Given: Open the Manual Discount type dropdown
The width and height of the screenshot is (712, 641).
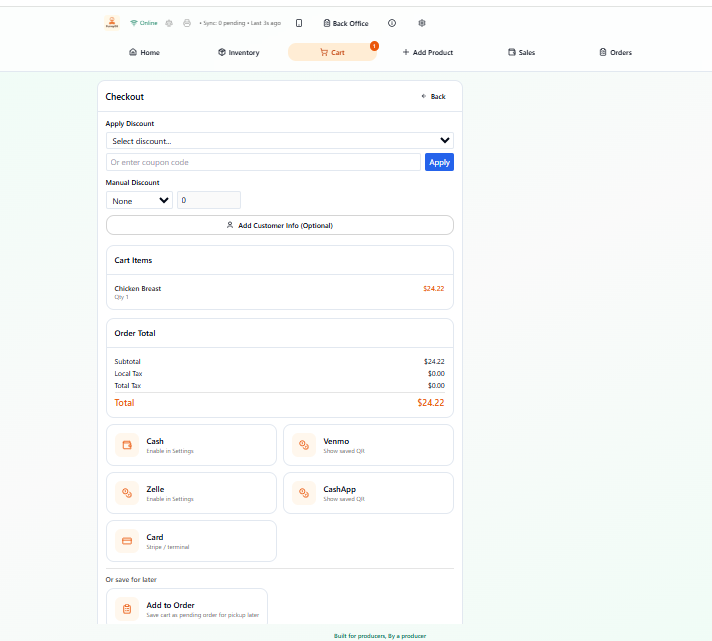Looking at the screenshot, I should pos(139,200).
